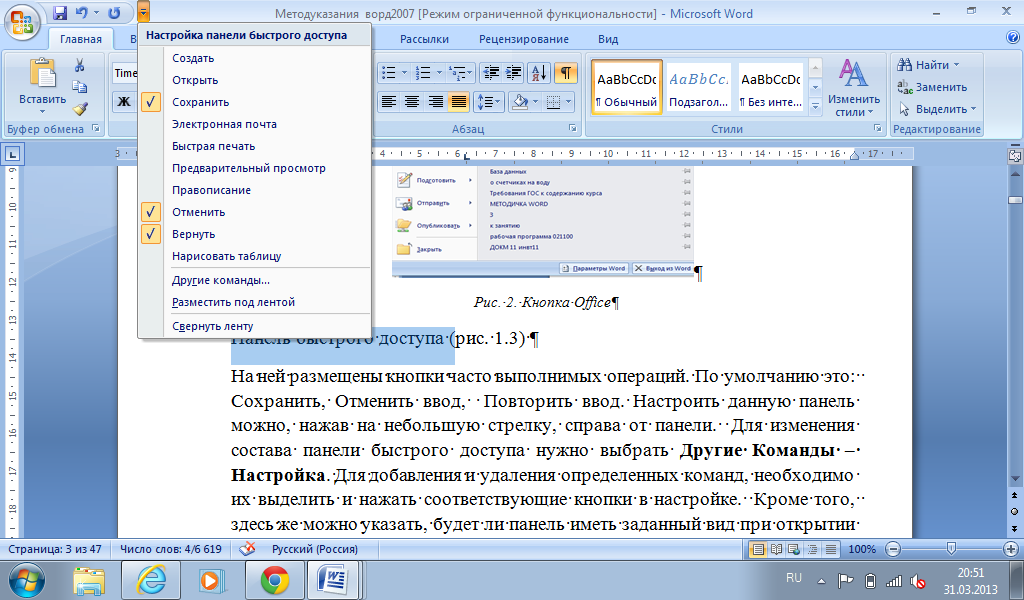The height and width of the screenshot is (600, 1024).
Task: Open the Customize Quick Access Toolbar dropdown arrow
Action: tap(144, 12)
